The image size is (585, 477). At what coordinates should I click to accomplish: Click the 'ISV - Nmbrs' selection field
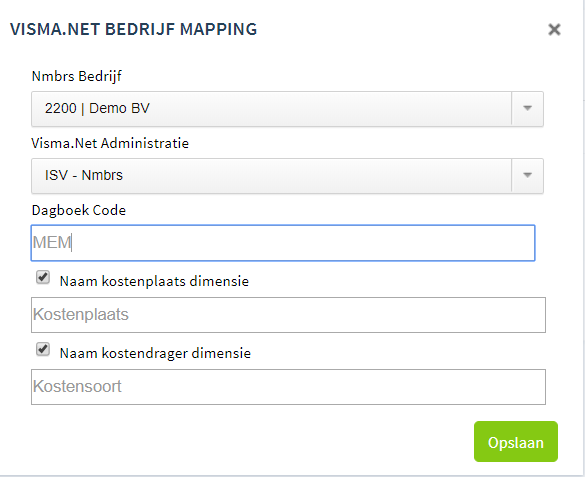coord(287,176)
